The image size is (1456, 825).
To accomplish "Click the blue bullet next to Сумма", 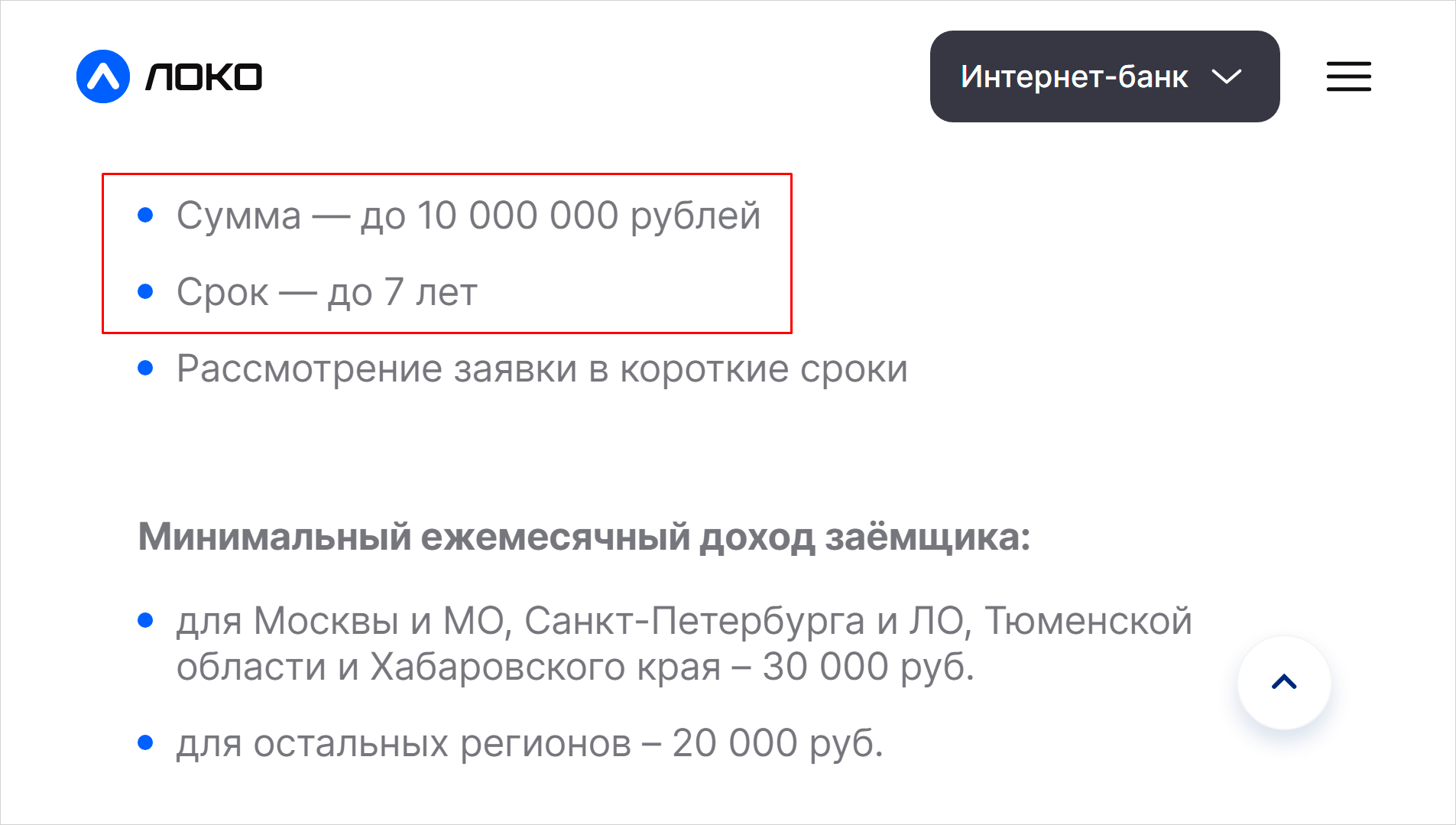I will pyautogui.click(x=145, y=216).
